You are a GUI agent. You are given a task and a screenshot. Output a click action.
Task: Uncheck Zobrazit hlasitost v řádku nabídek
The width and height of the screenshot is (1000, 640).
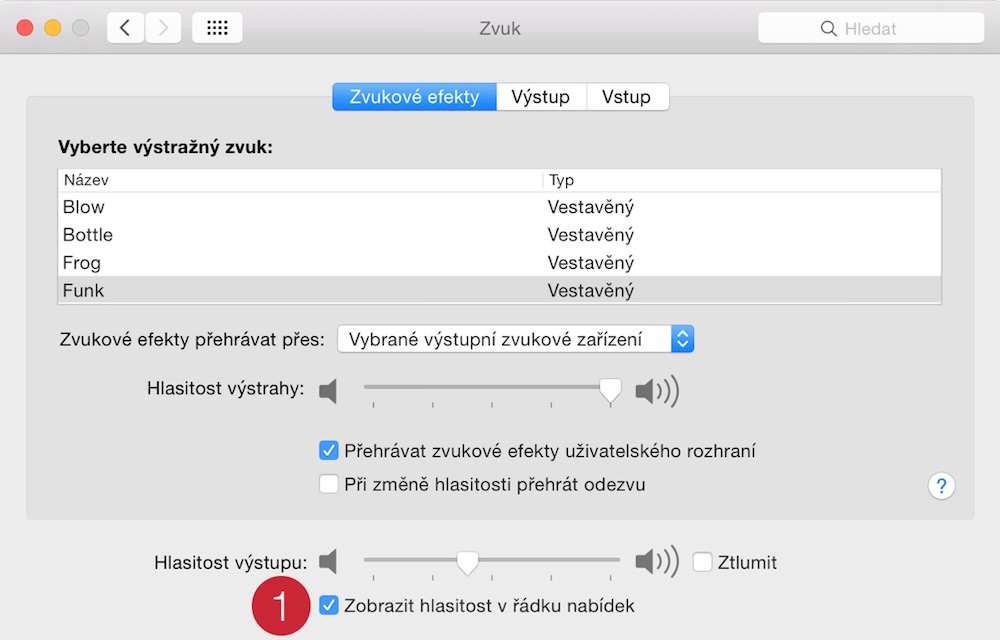click(x=329, y=605)
